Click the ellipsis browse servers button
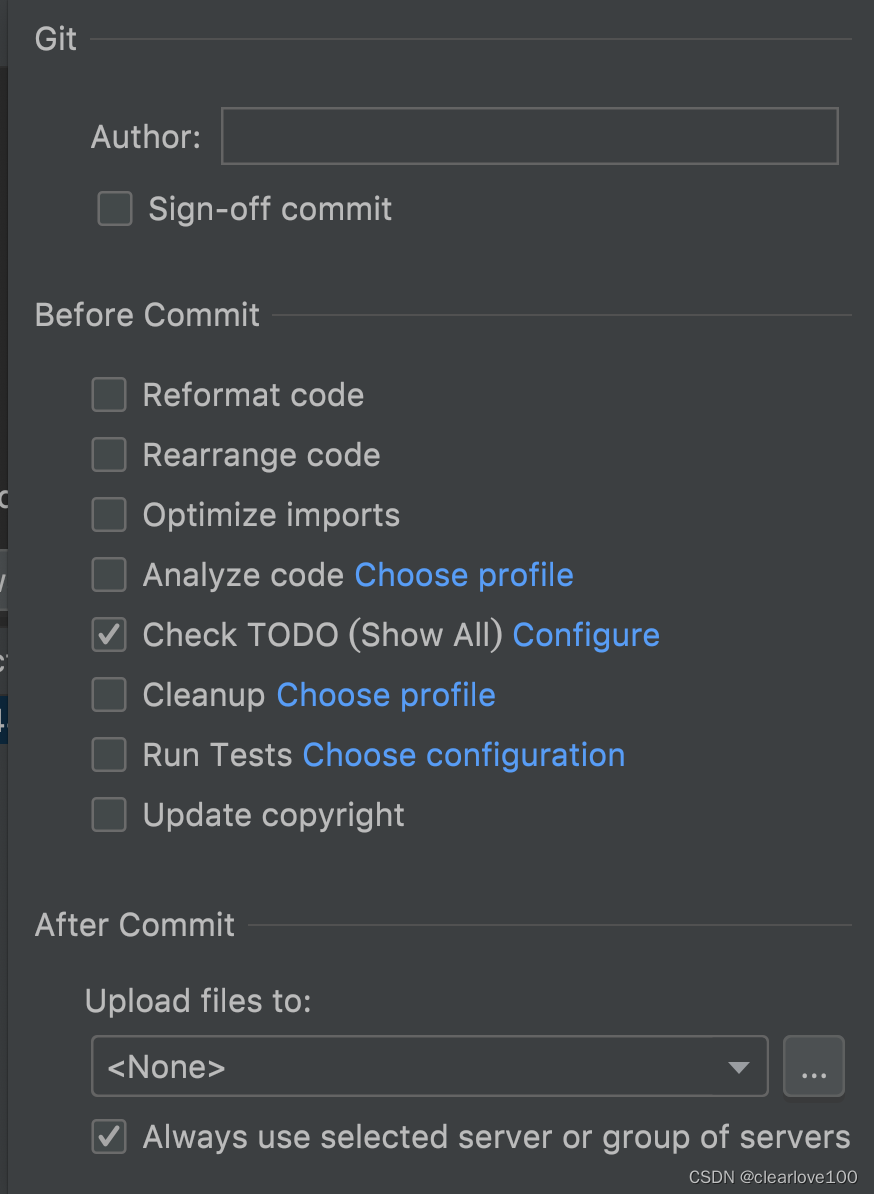Image resolution: width=874 pixels, height=1194 pixels. pyautogui.click(x=814, y=1067)
